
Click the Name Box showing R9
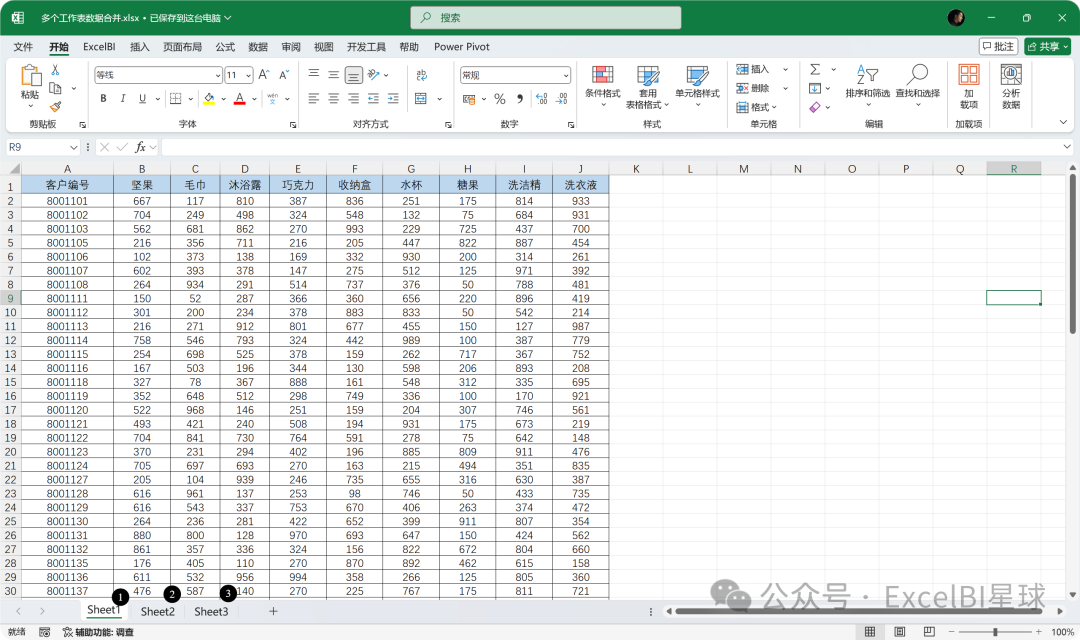tap(43, 147)
